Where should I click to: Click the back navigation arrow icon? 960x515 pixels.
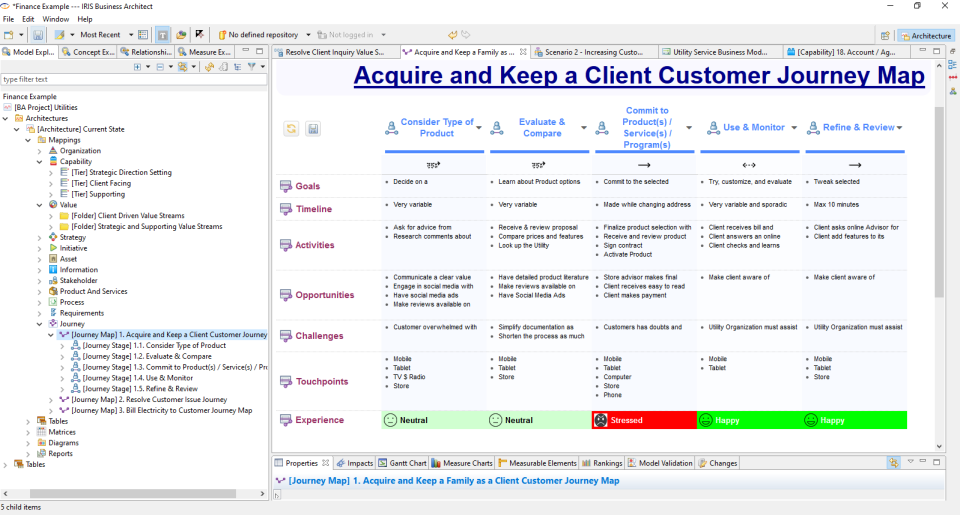point(452,35)
